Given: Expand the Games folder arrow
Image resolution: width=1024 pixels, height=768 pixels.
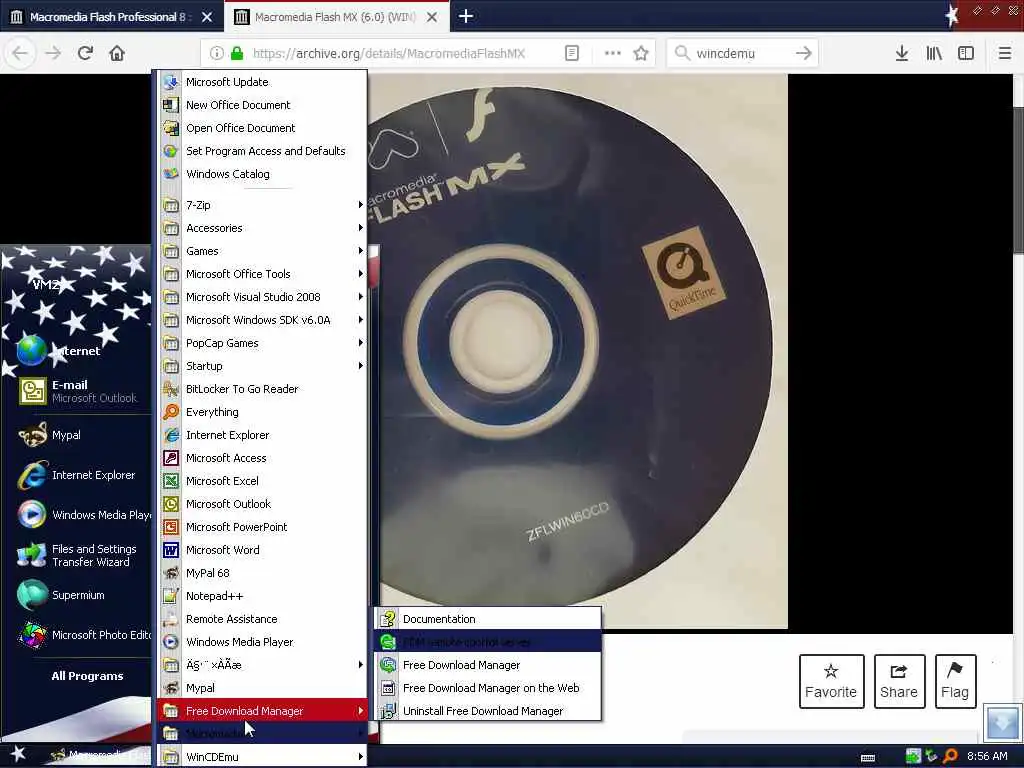Looking at the screenshot, I should [x=360, y=251].
